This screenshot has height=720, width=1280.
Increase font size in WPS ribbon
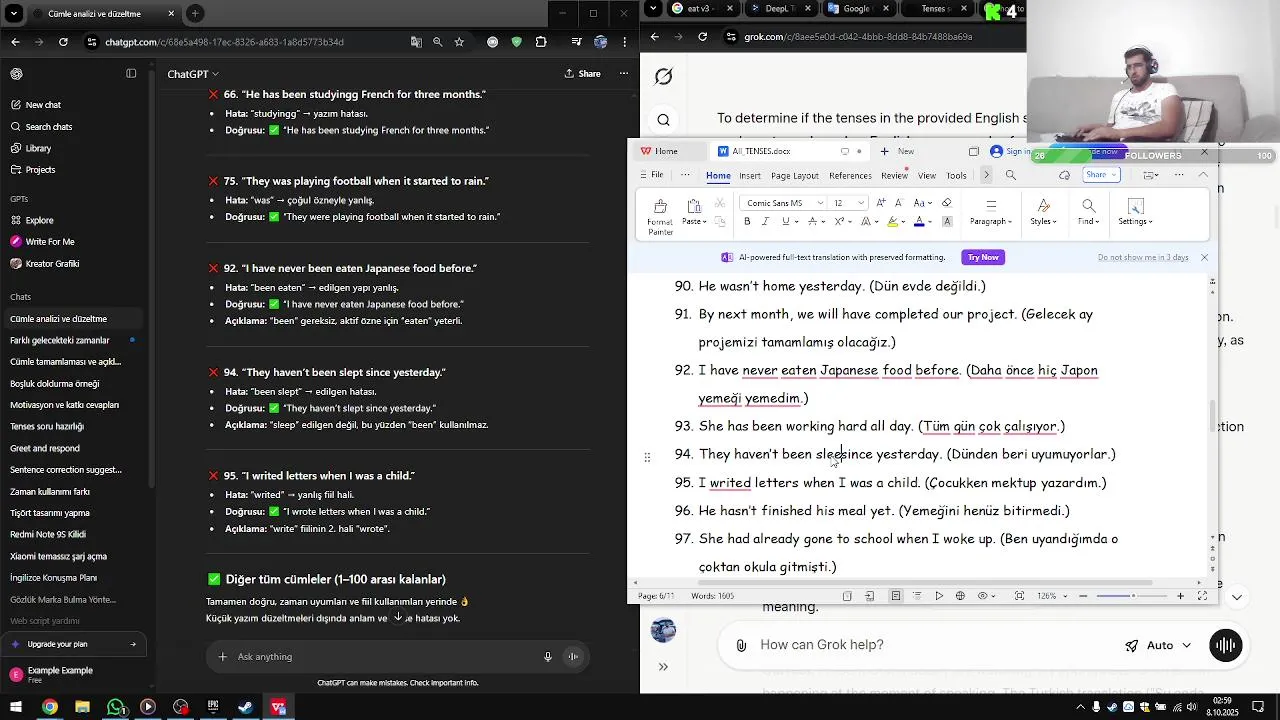pos(880,203)
